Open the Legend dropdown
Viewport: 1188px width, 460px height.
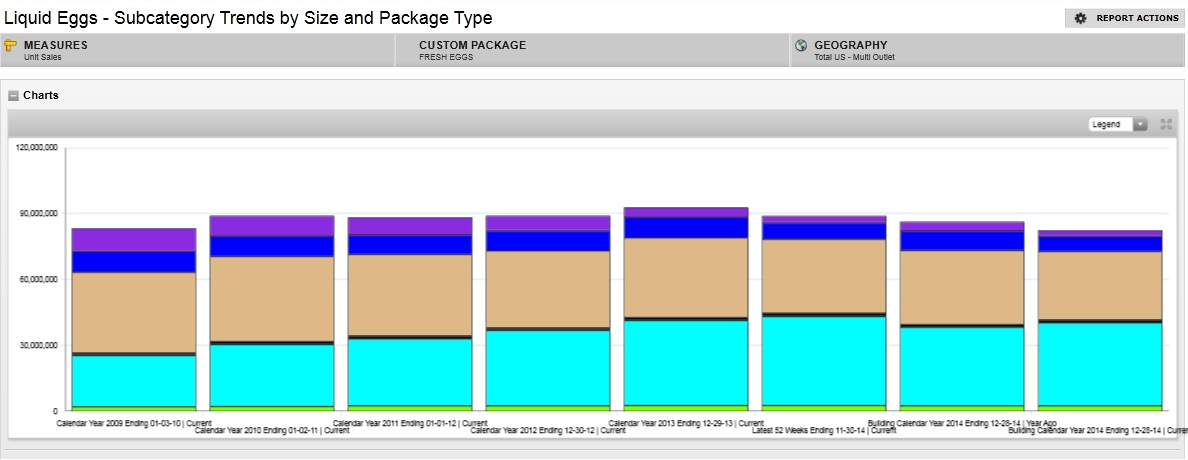(x=1119, y=124)
